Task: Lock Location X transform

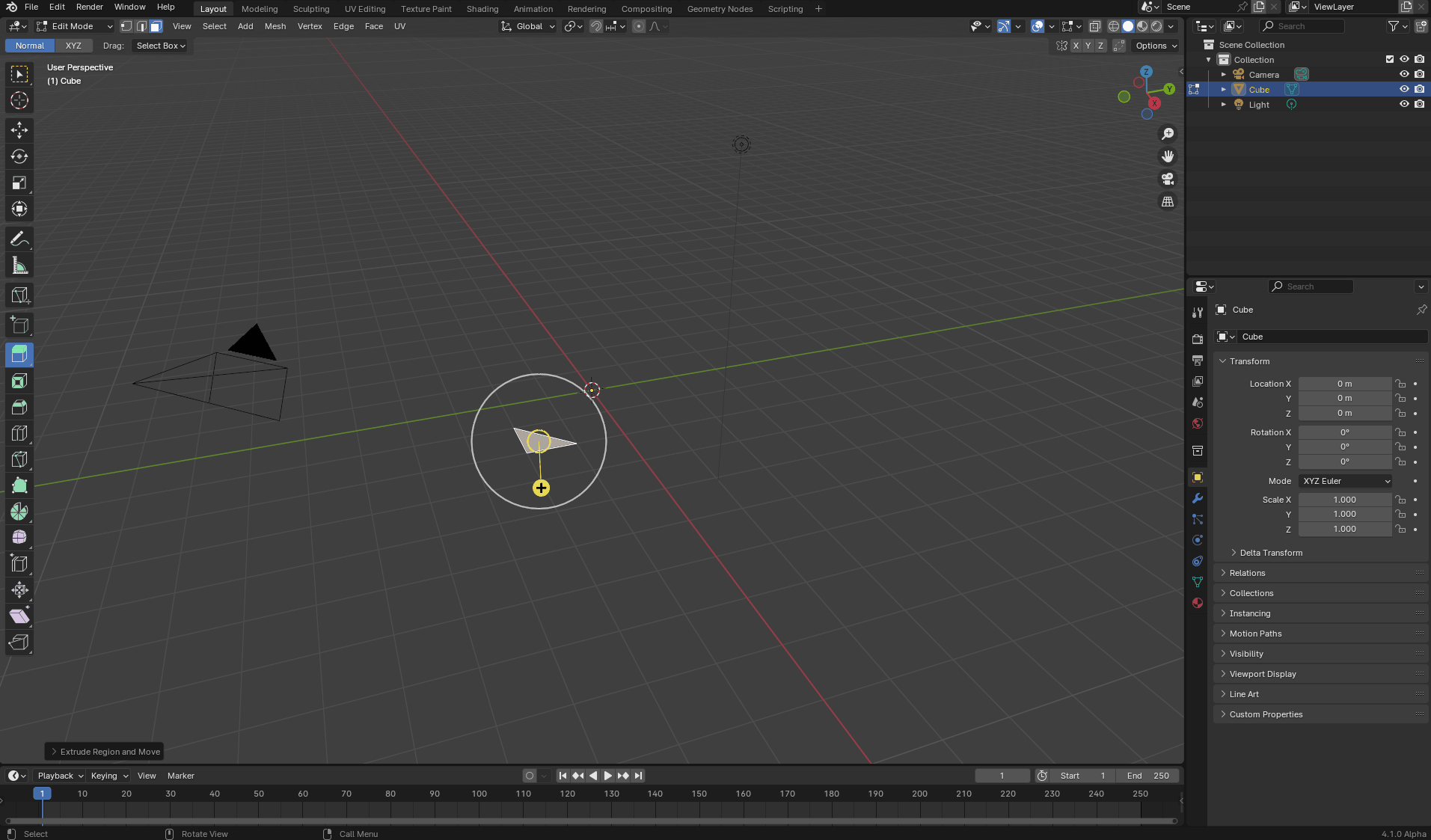Action: click(1400, 384)
